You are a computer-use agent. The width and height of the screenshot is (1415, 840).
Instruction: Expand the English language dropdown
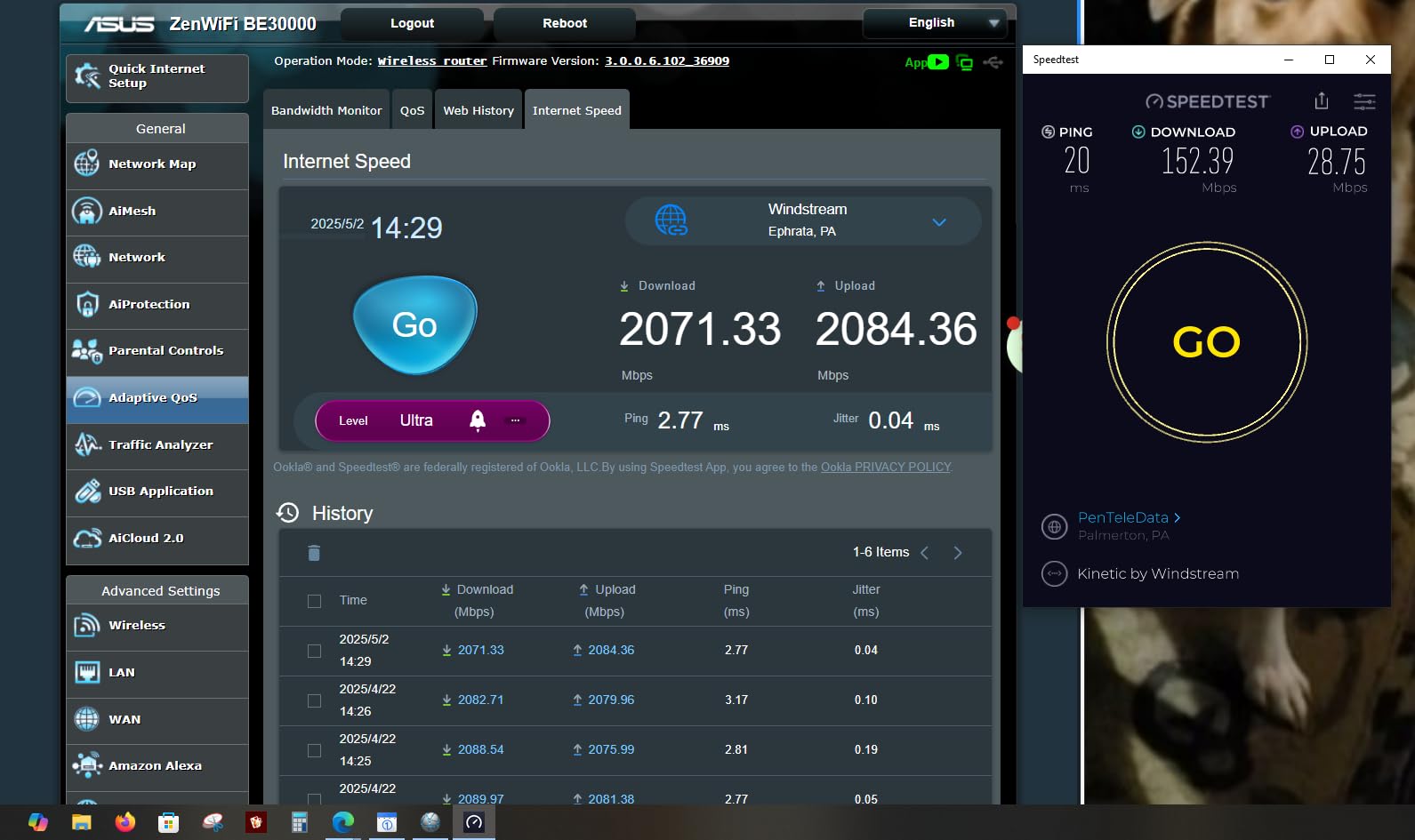tap(934, 23)
